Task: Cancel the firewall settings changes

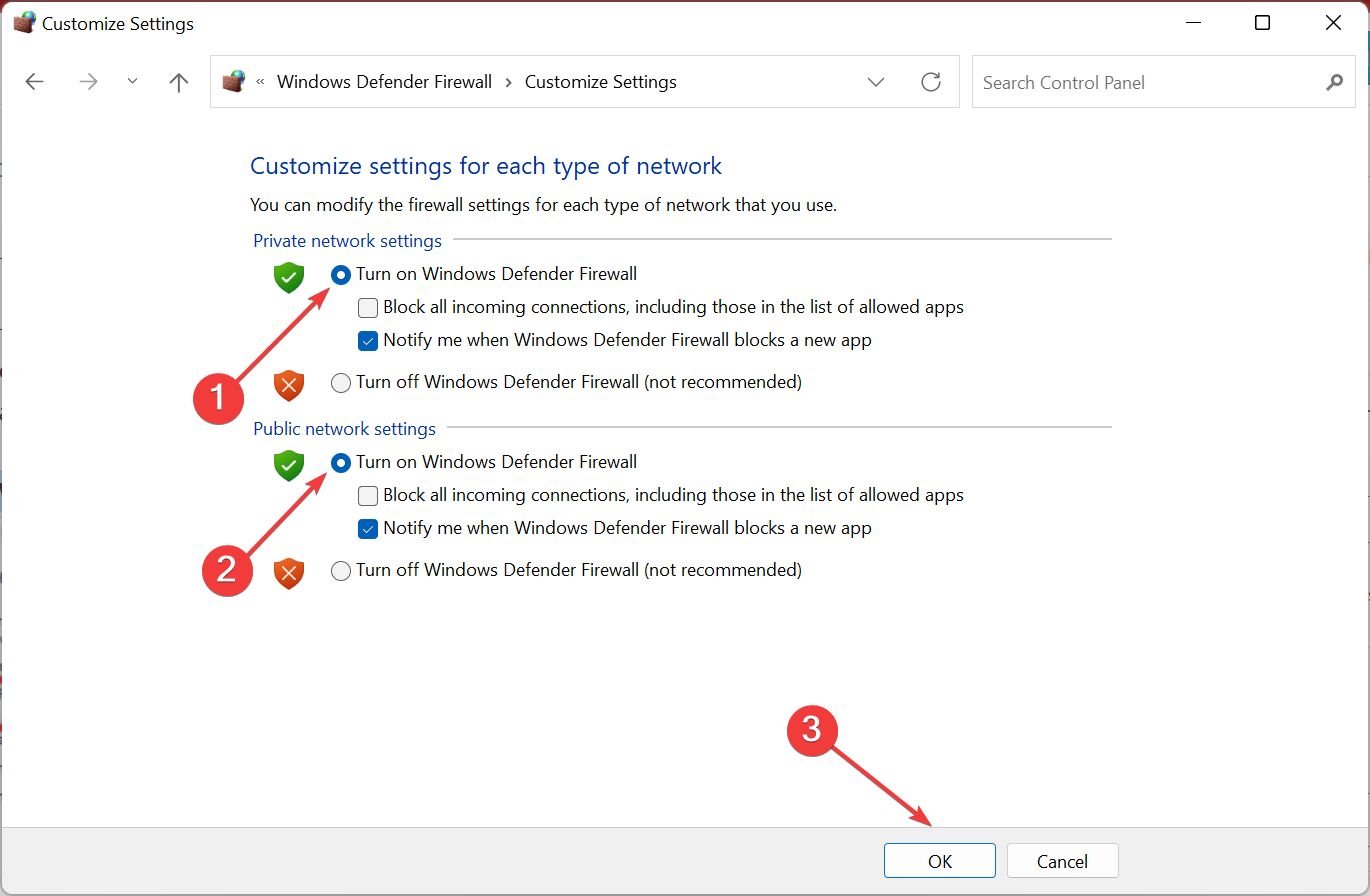Action: (1063, 861)
